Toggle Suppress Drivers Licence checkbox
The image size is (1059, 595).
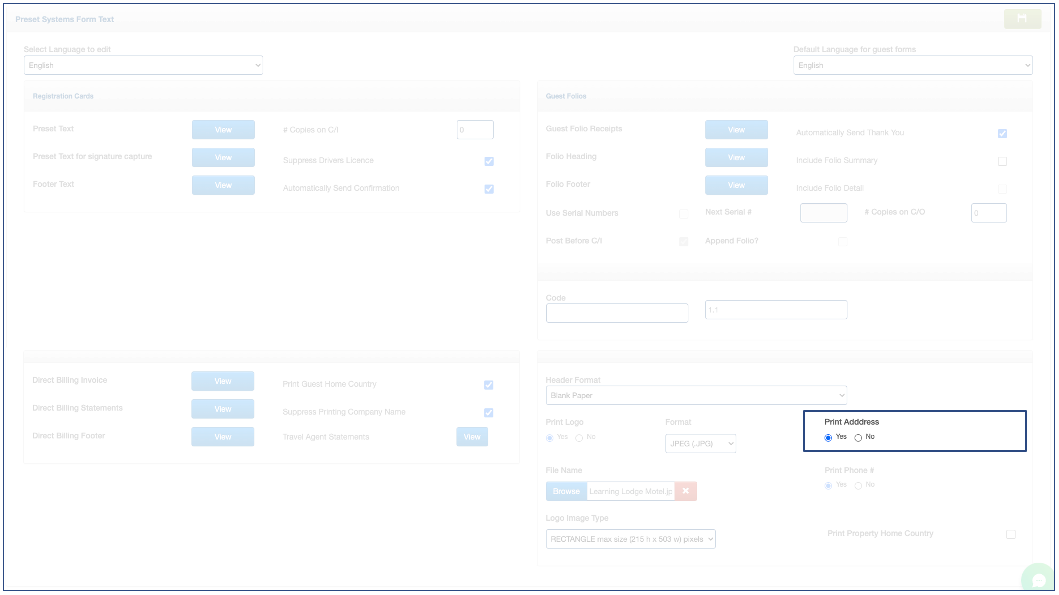point(489,161)
